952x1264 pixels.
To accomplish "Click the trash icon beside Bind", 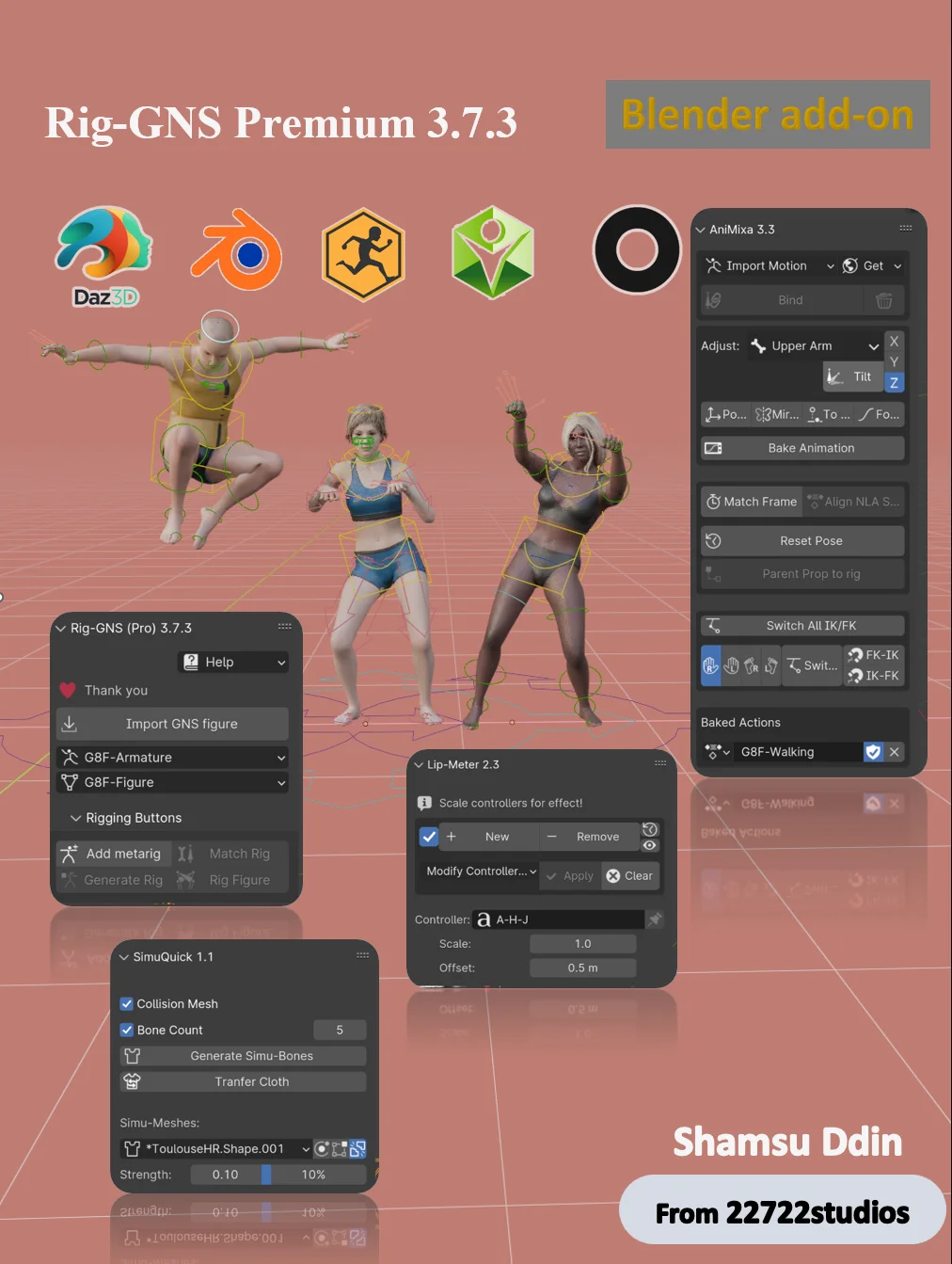I will [x=883, y=300].
